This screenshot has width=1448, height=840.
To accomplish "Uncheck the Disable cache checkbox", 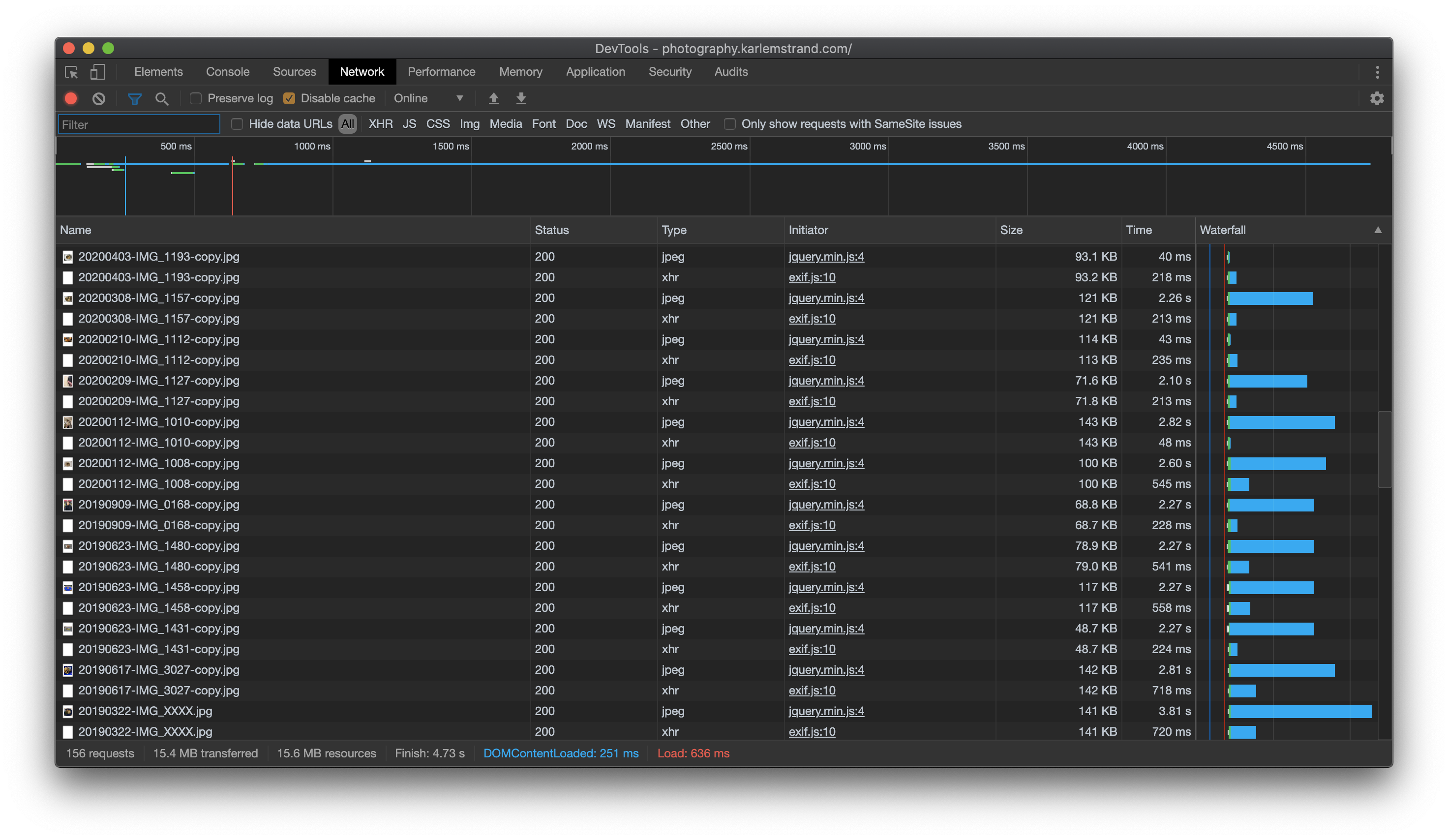I will tap(290, 98).
